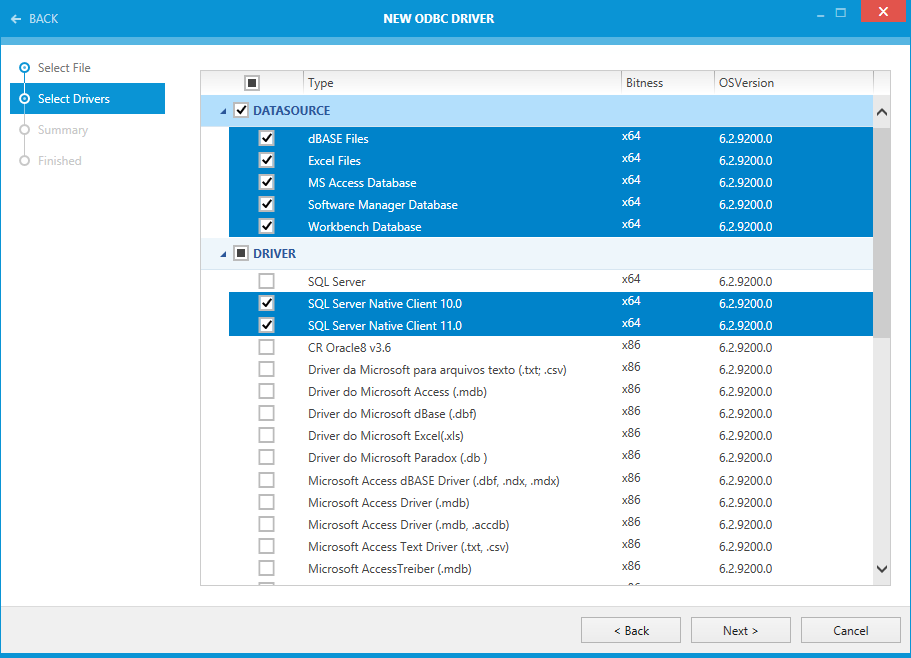Collapse the DRIVER group
The image size is (911, 658).
222,253
